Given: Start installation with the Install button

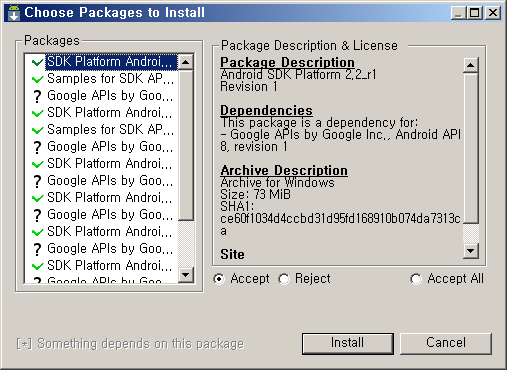Looking at the screenshot, I should pos(347,343).
